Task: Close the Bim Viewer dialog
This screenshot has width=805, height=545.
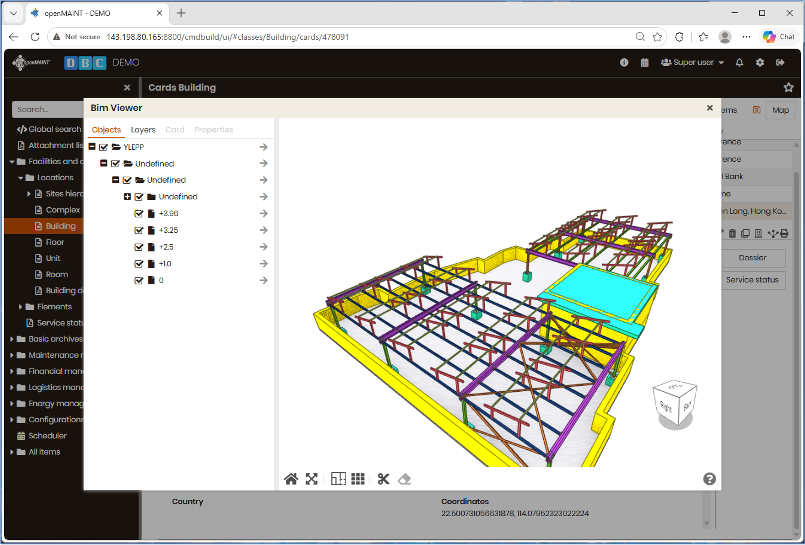Action: pos(710,108)
